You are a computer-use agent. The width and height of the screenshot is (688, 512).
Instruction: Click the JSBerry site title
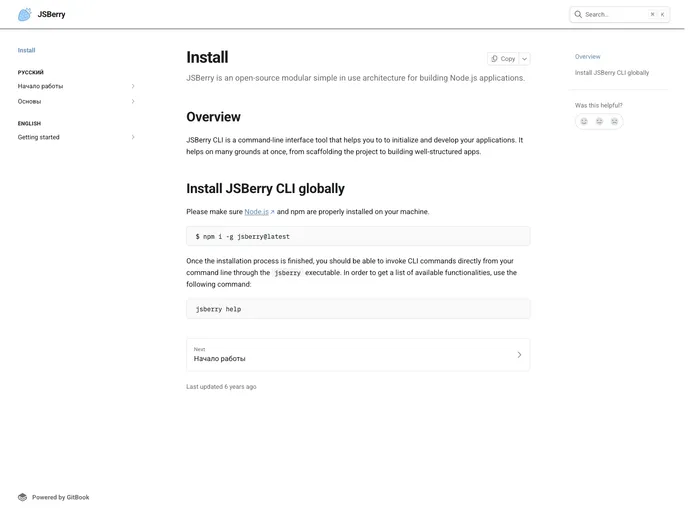51,14
